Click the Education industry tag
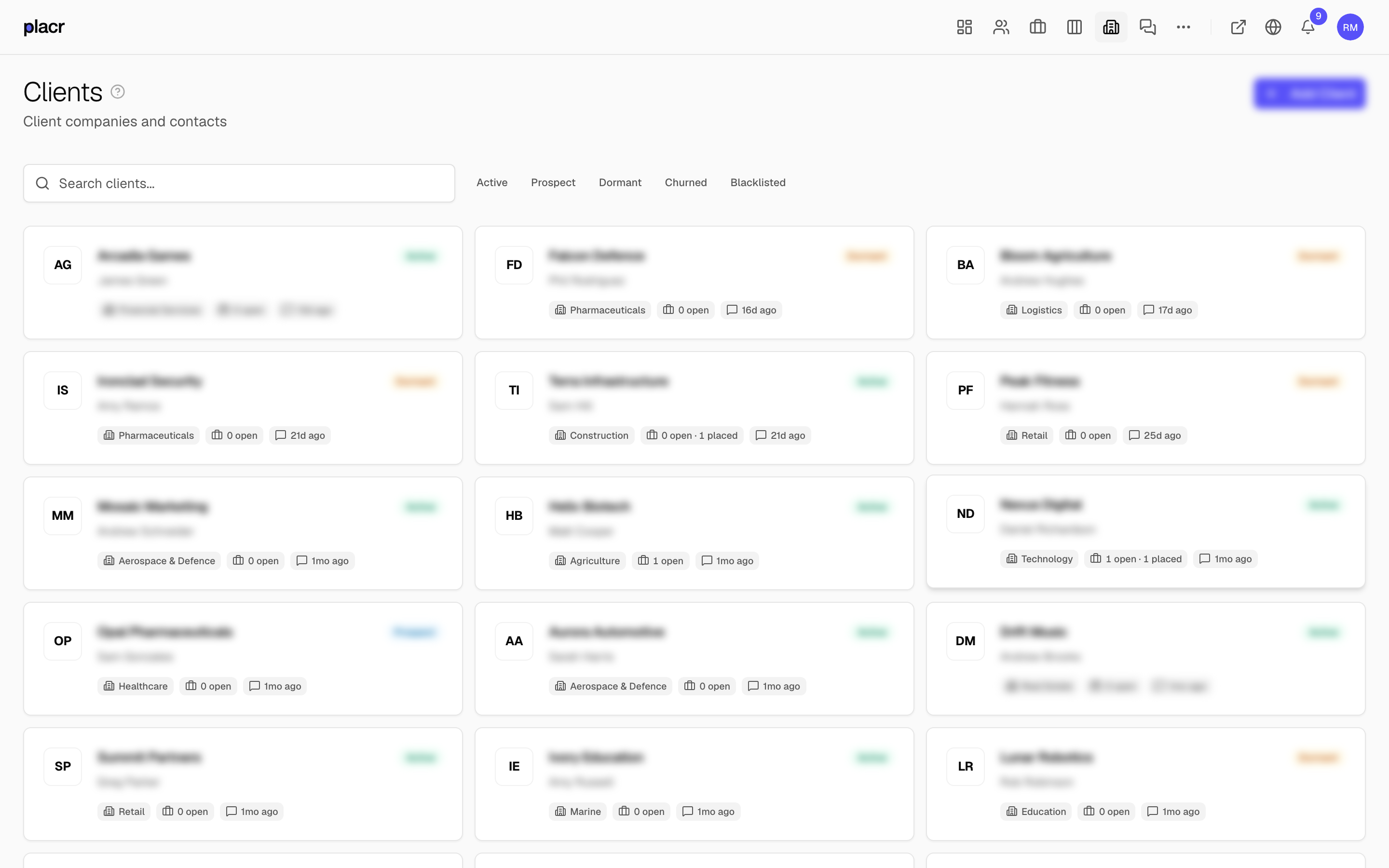The width and height of the screenshot is (1389, 868). point(1035,812)
